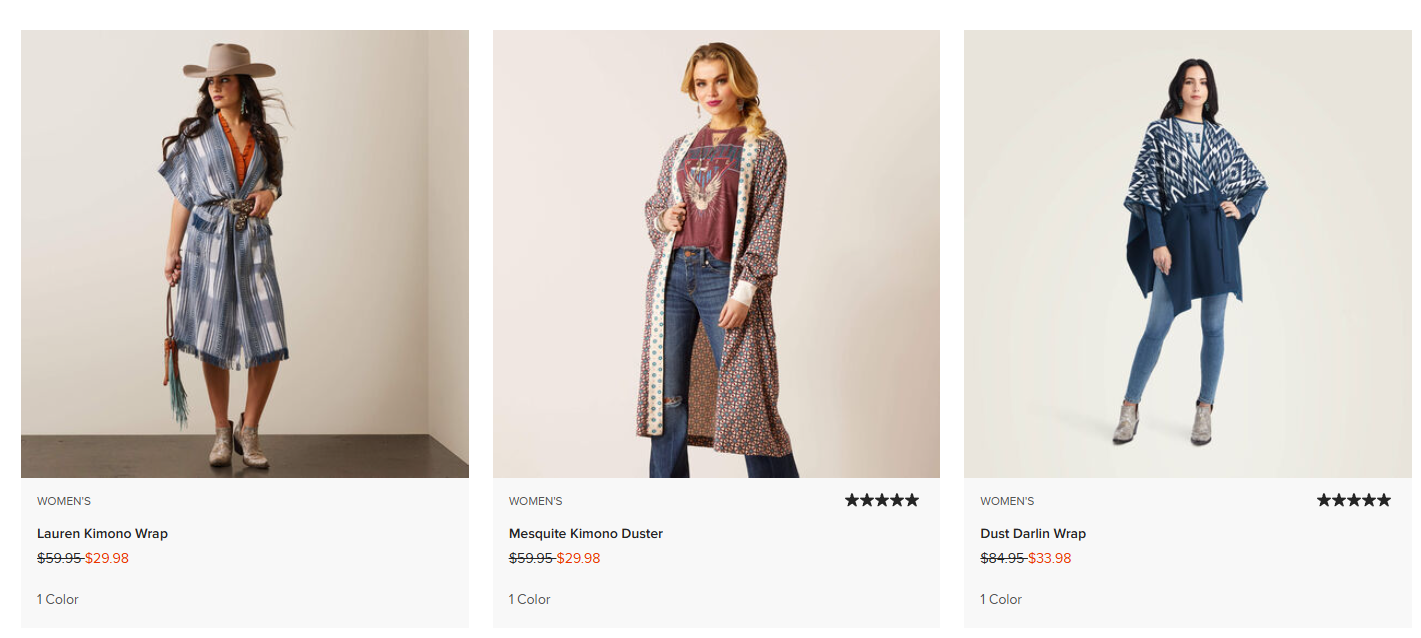Select the first star under Mesquite Kimono Duster
The width and height of the screenshot is (1421, 638).
(853, 498)
